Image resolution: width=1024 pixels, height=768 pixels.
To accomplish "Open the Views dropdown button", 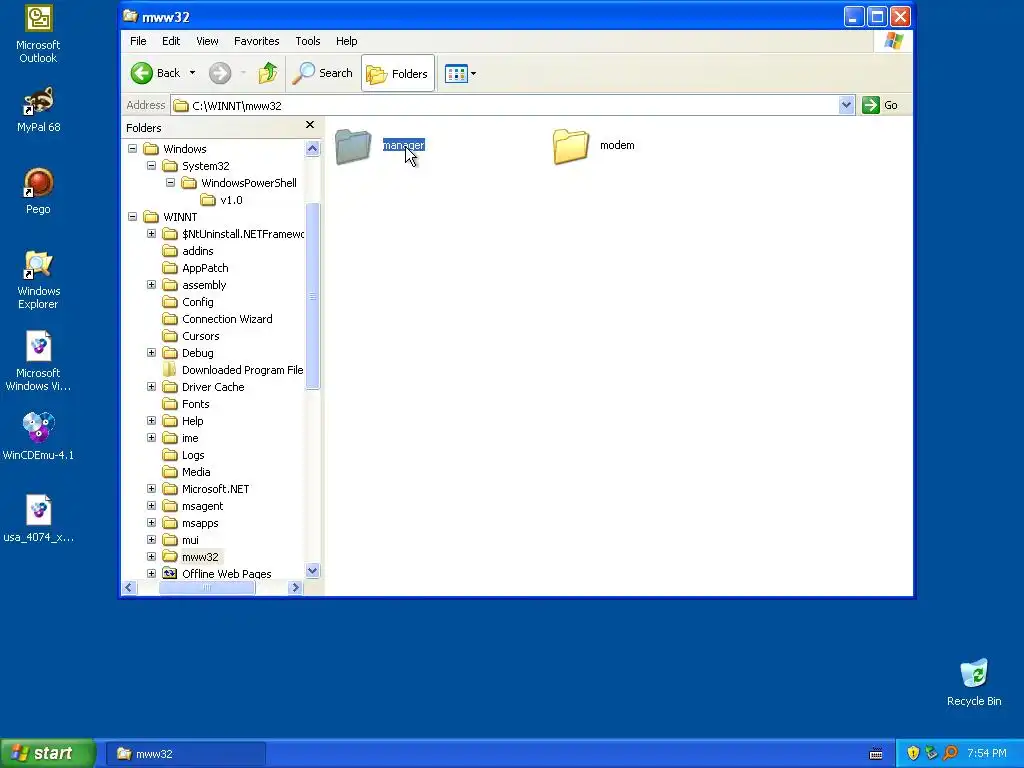I will pyautogui.click(x=460, y=73).
